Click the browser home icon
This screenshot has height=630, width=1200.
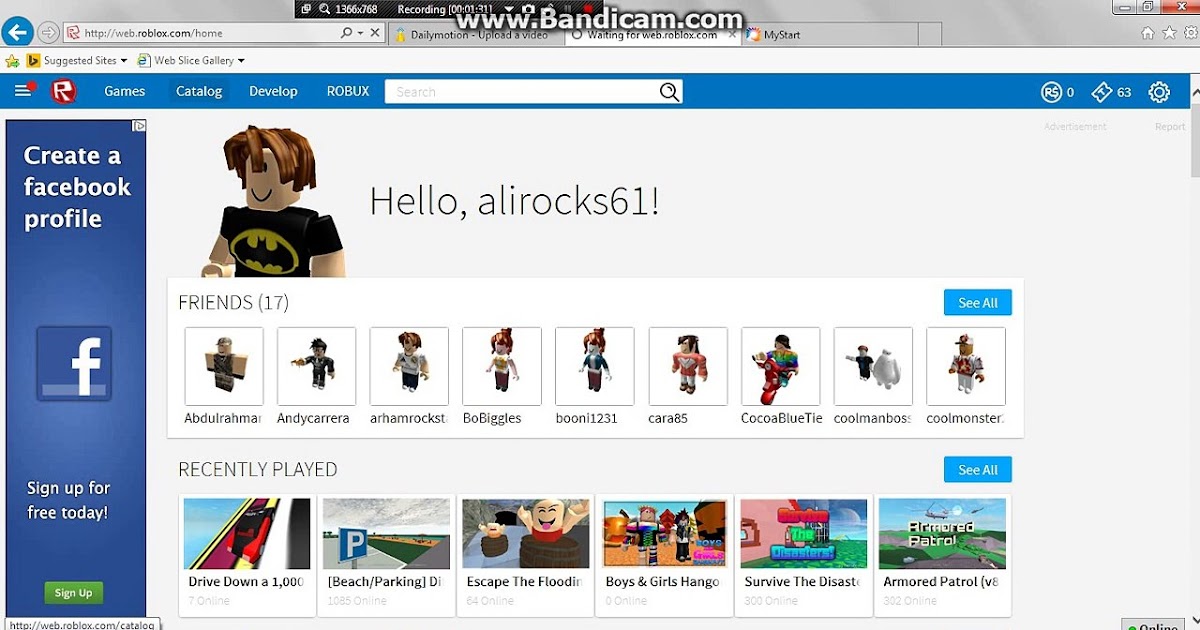[1148, 32]
